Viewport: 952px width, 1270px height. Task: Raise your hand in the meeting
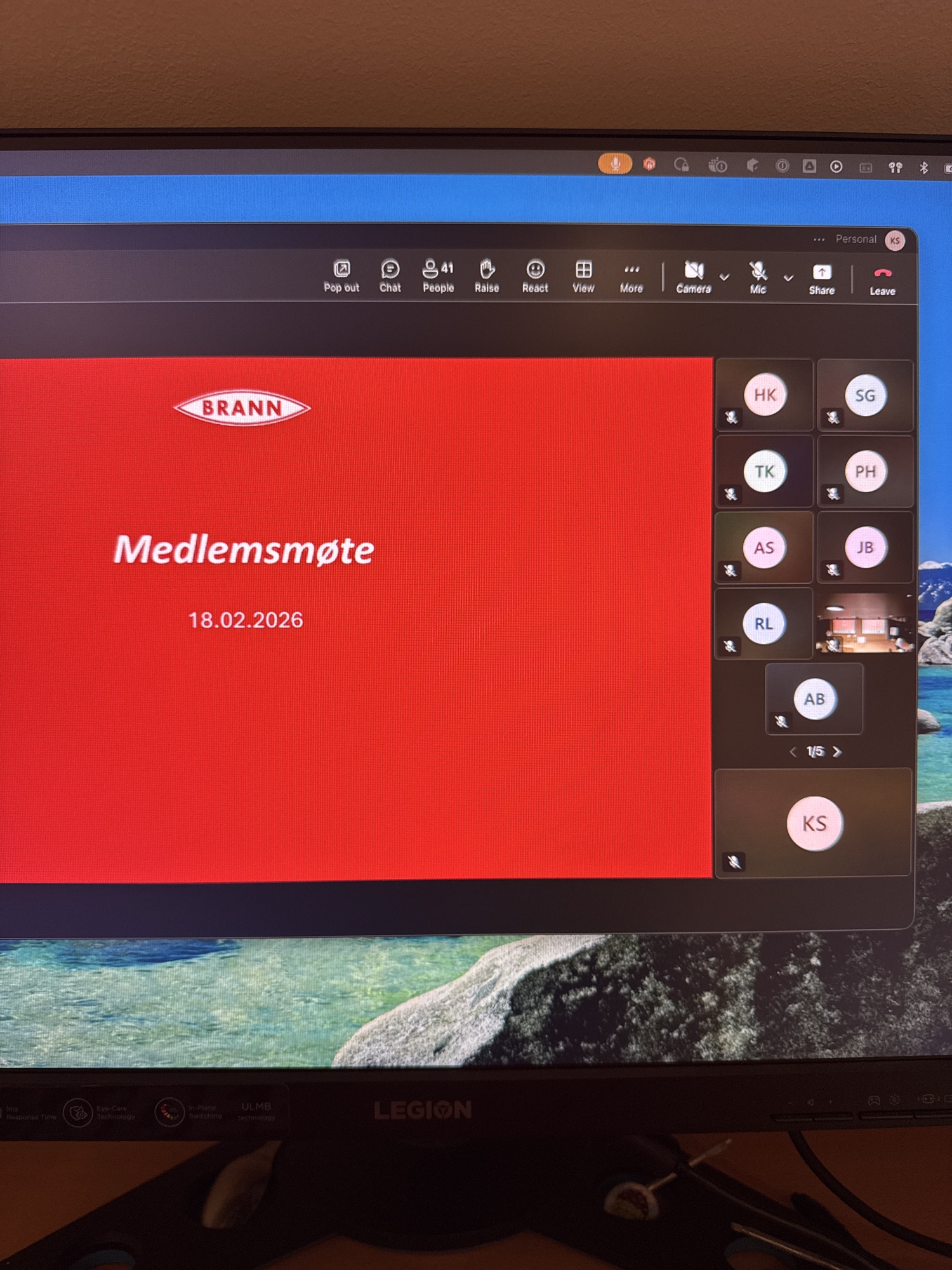pos(487,276)
